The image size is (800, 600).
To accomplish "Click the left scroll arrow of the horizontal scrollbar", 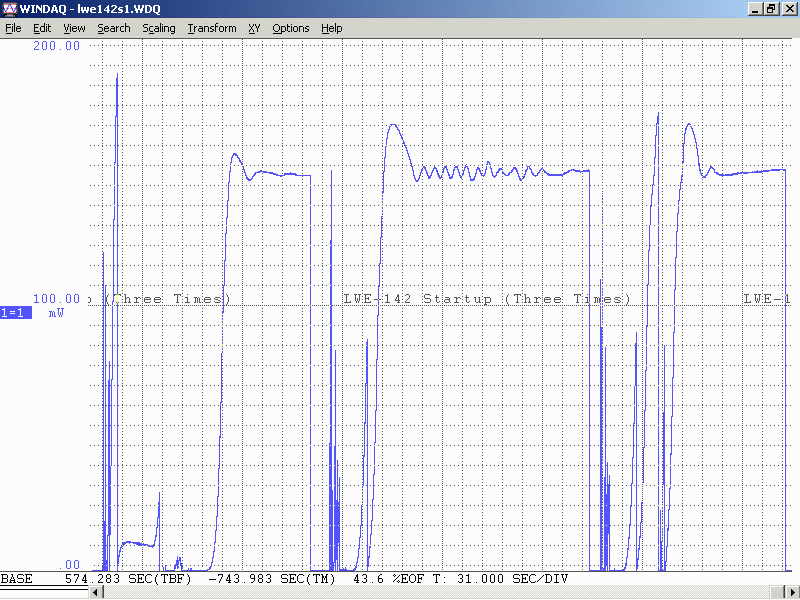I will (96, 593).
